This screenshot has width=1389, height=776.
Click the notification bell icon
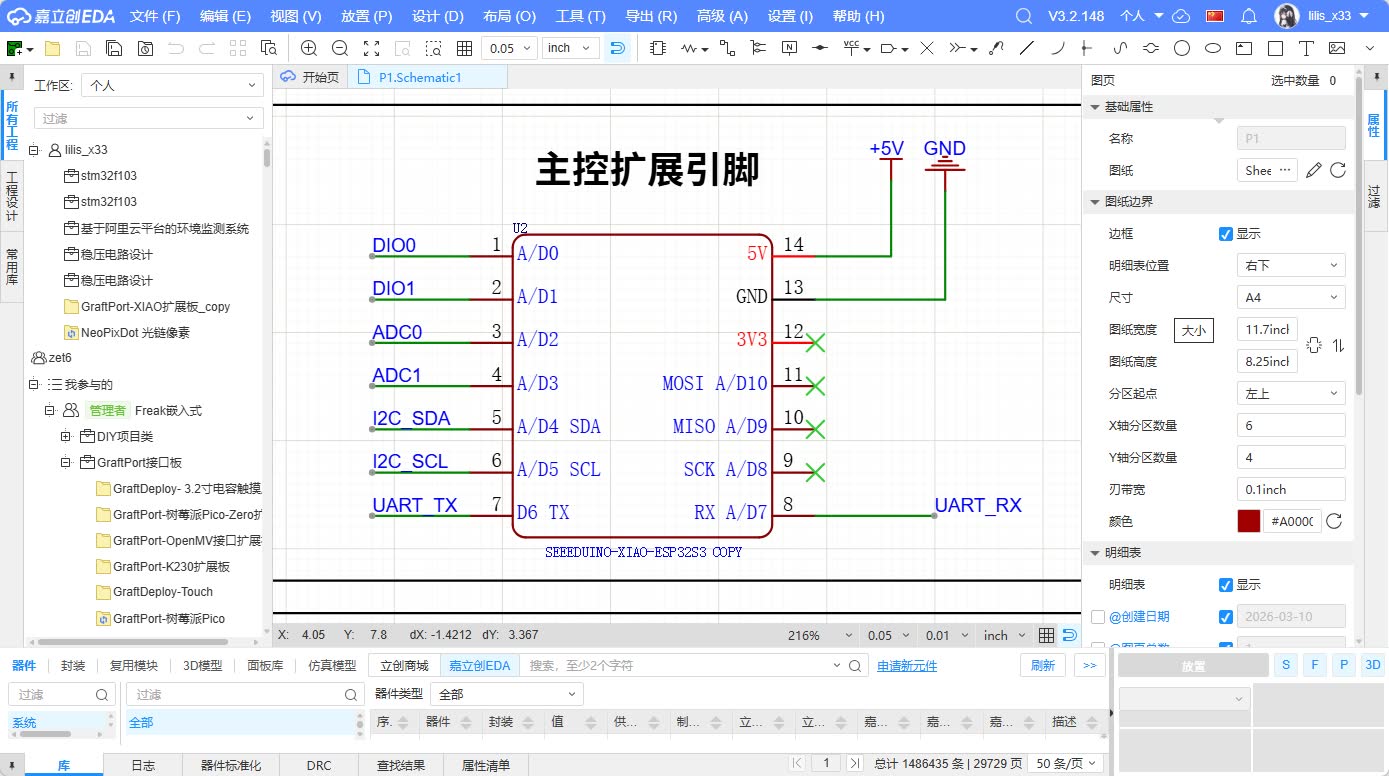tap(1248, 16)
